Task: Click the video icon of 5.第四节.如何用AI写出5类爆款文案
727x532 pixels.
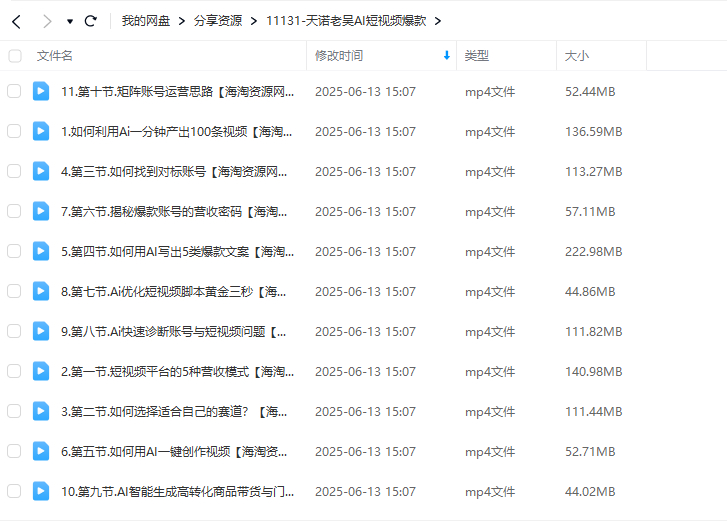Action: tap(41, 251)
